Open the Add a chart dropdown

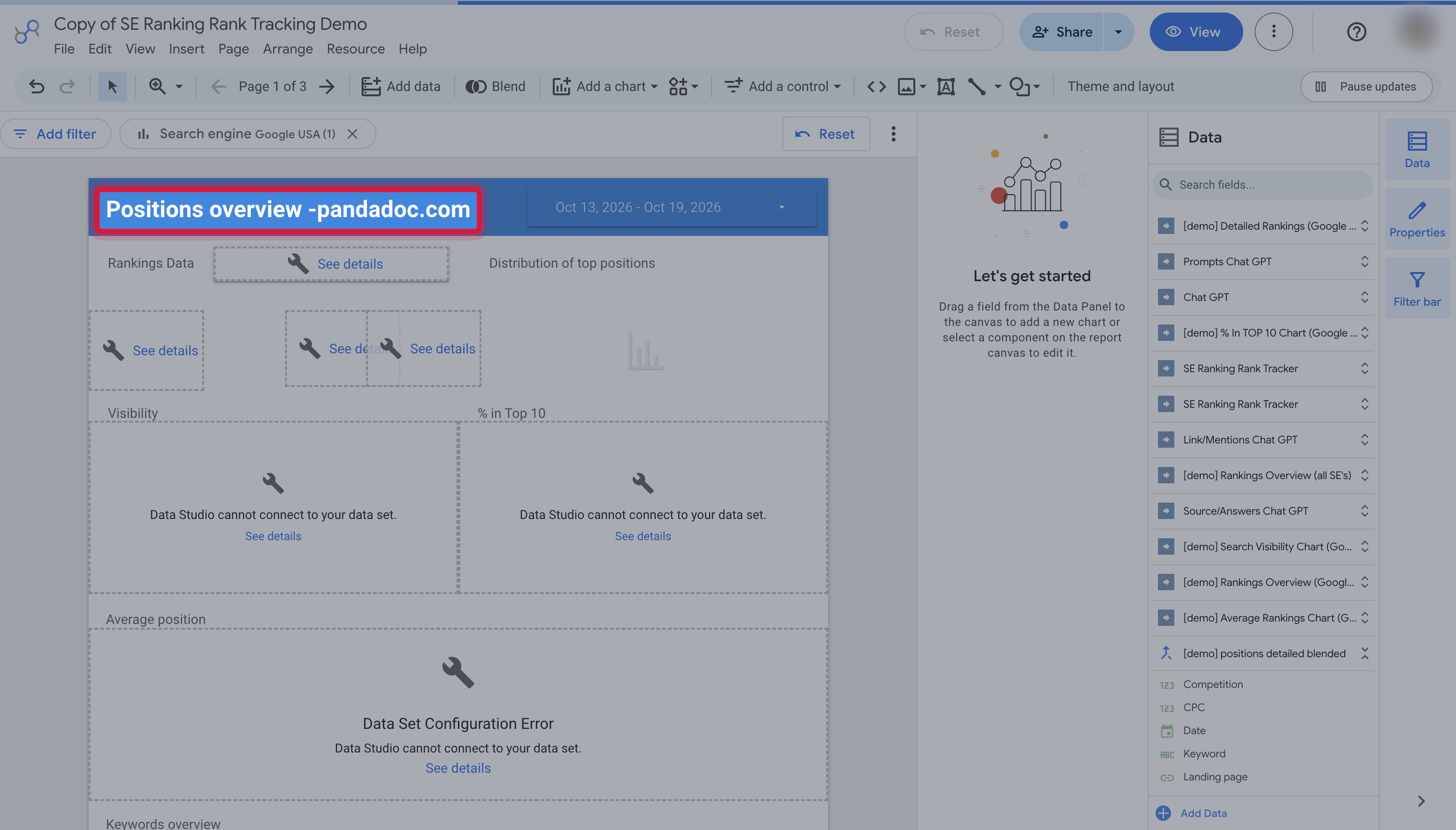[x=605, y=87]
